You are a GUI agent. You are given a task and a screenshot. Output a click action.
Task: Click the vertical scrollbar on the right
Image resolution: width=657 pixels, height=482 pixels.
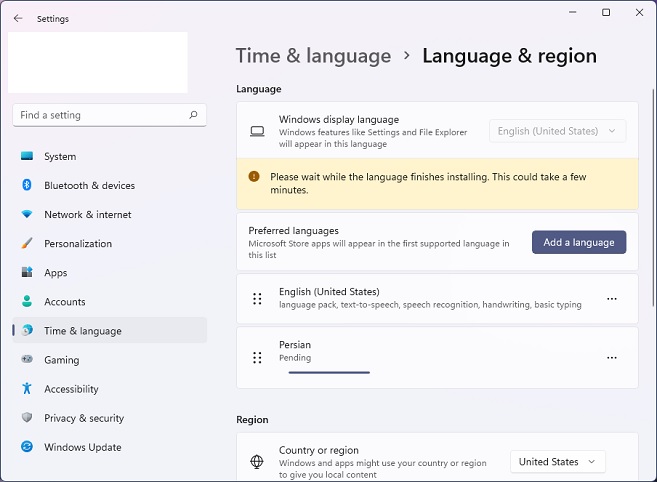point(653,197)
